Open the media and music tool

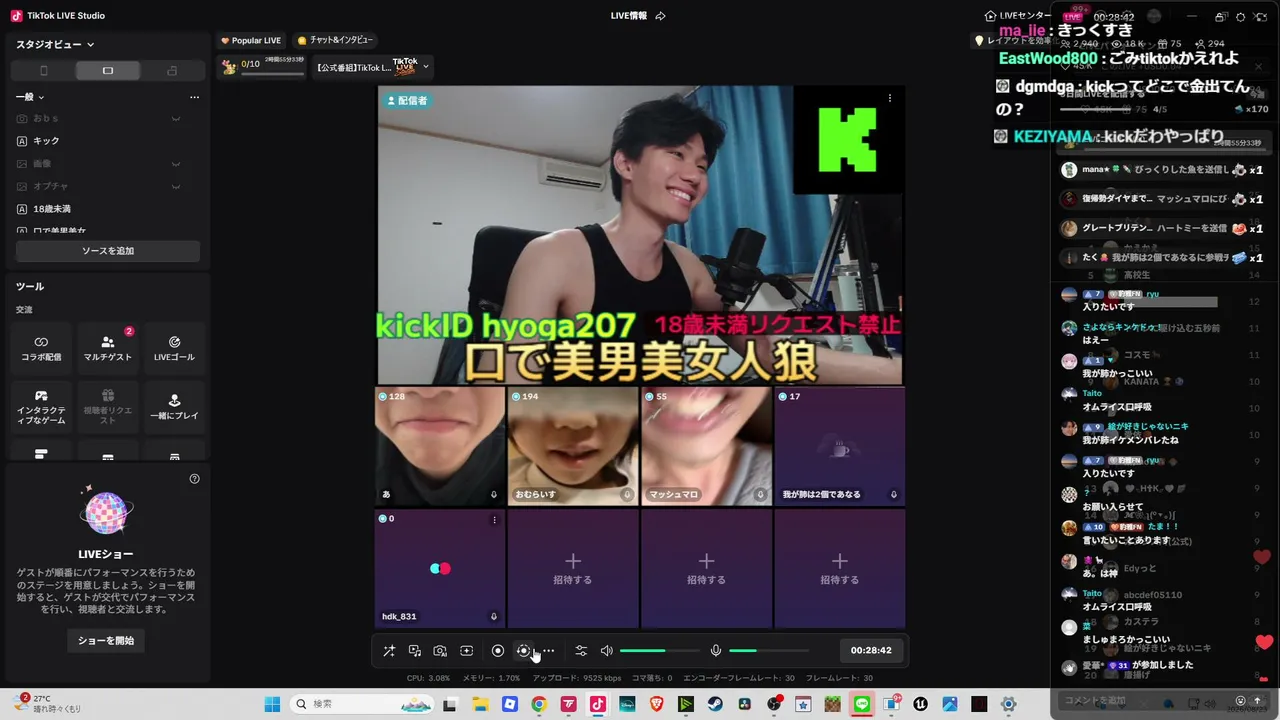415,651
